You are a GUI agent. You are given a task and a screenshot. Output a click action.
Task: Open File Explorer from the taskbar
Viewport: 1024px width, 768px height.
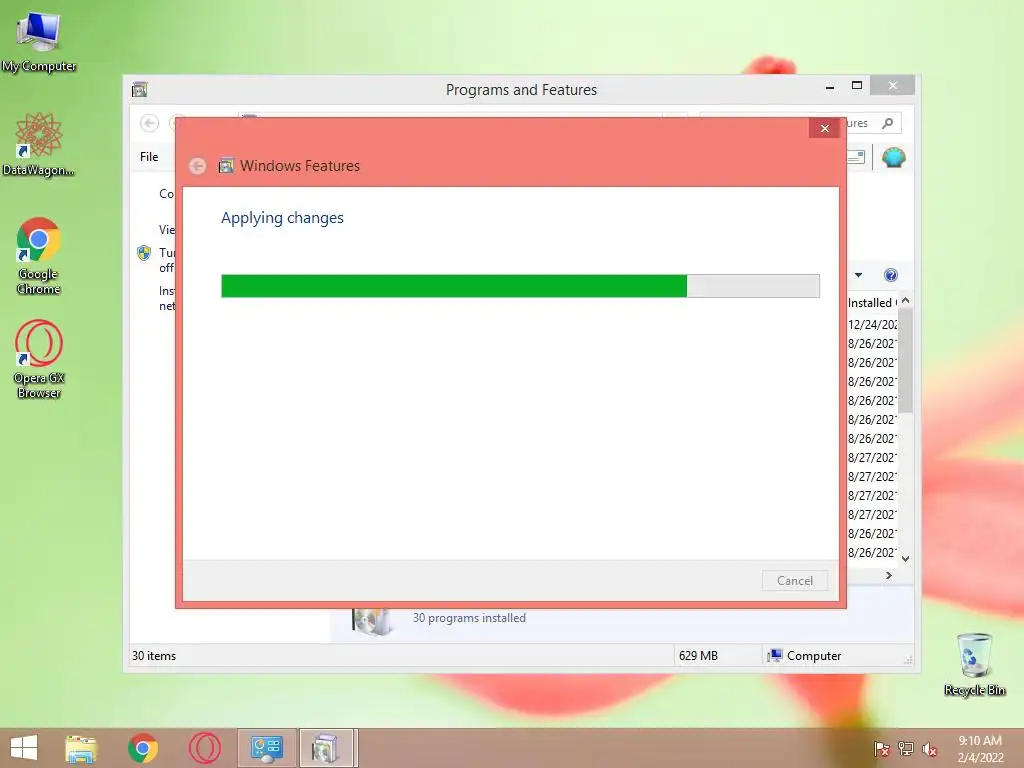pyautogui.click(x=81, y=748)
